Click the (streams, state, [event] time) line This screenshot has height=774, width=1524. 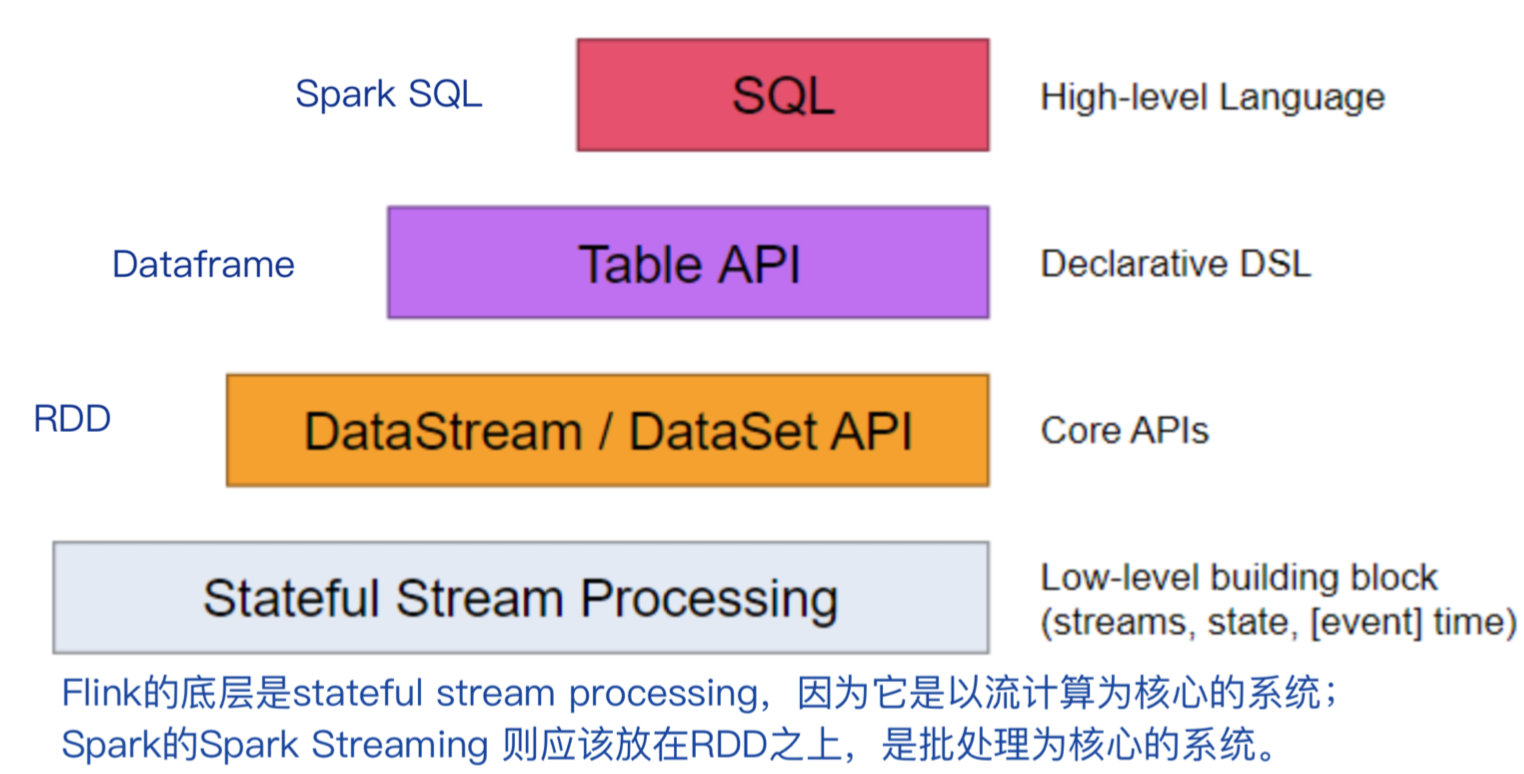[1279, 622]
